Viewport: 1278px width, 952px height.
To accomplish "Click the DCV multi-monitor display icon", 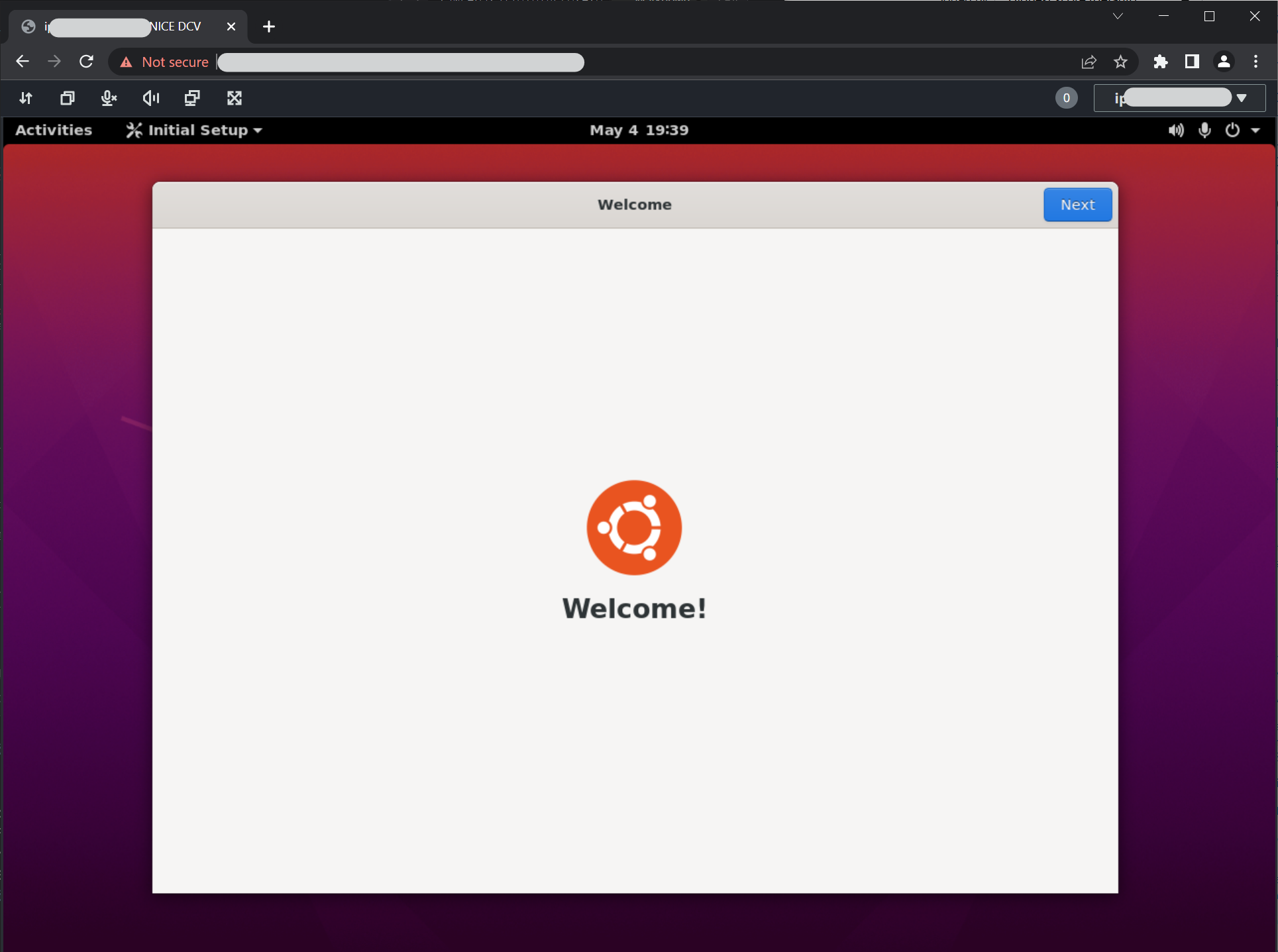I will pos(192,98).
